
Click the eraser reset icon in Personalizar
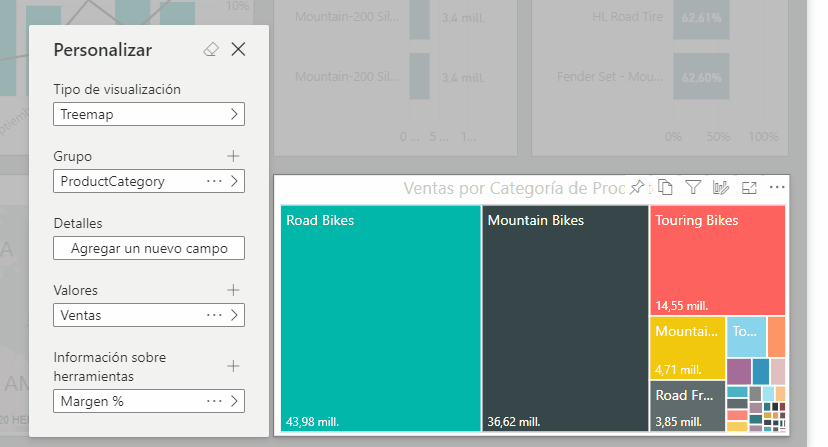(x=211, y=50)
